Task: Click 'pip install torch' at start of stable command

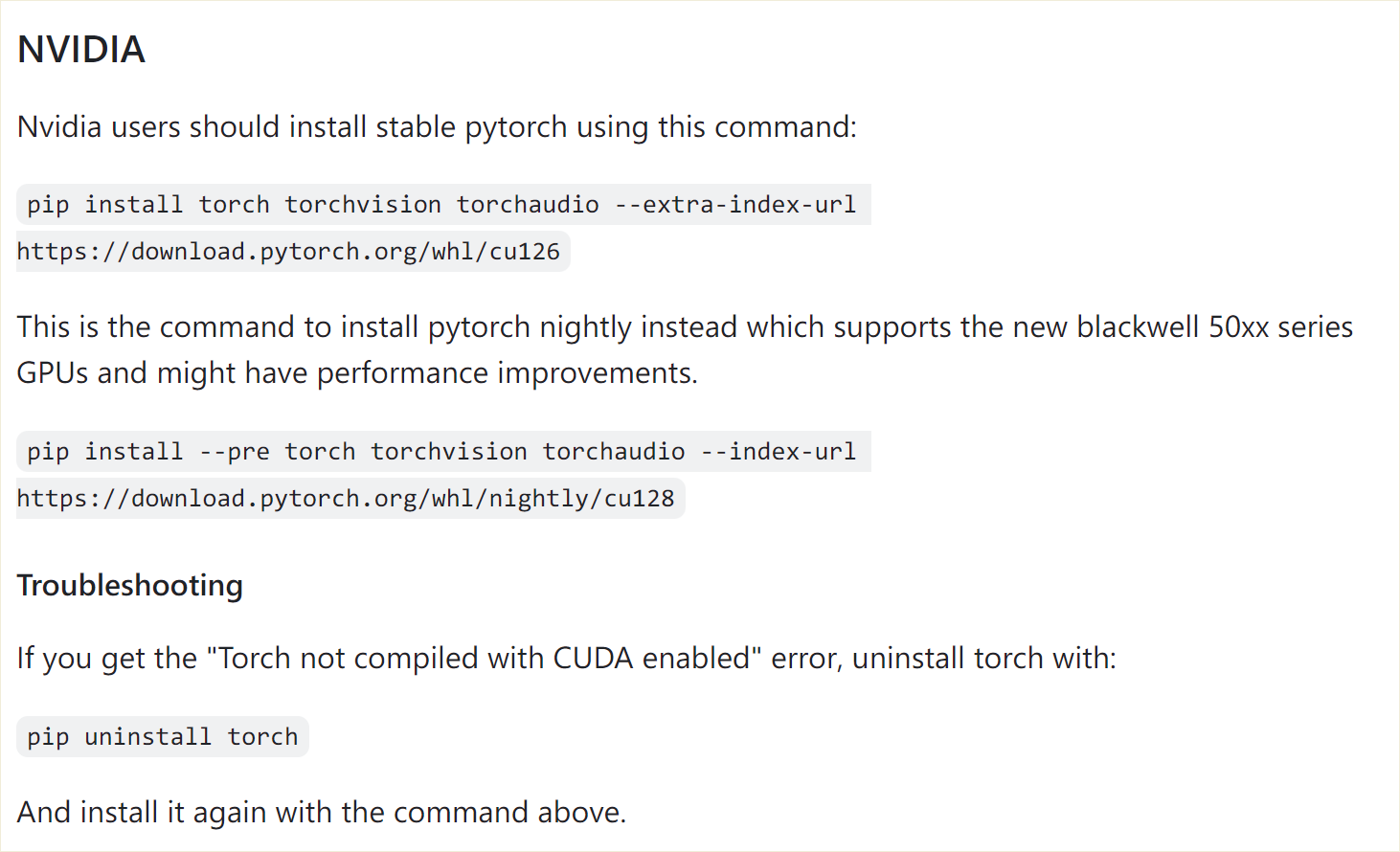Action: coord(148,205)
